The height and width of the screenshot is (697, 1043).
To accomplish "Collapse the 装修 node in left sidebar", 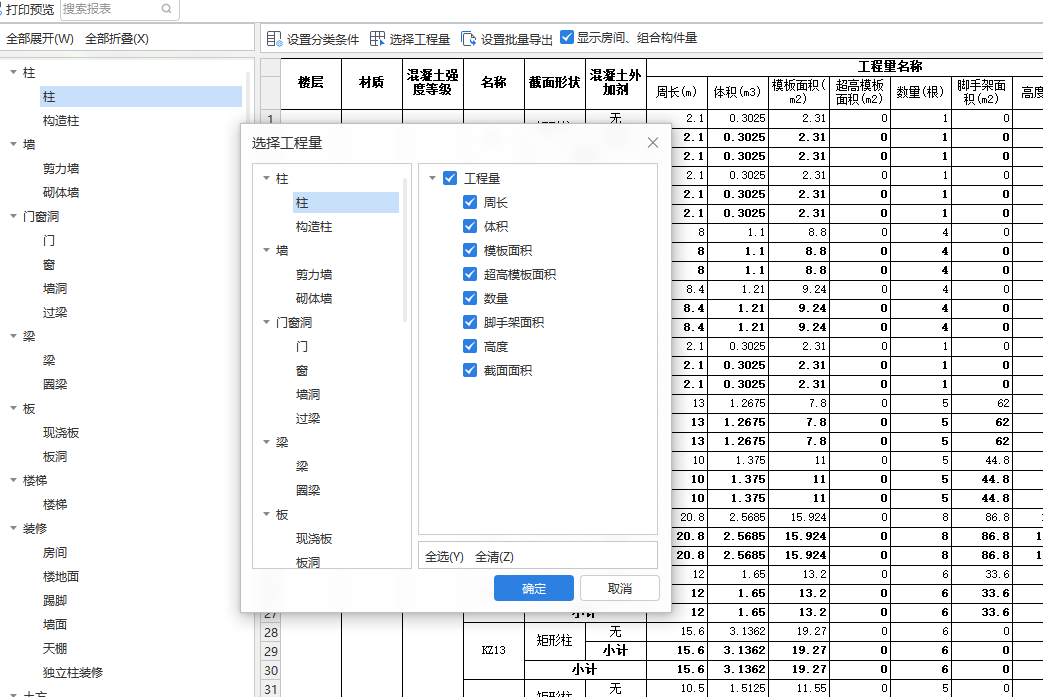I will [x=13, y=528].
